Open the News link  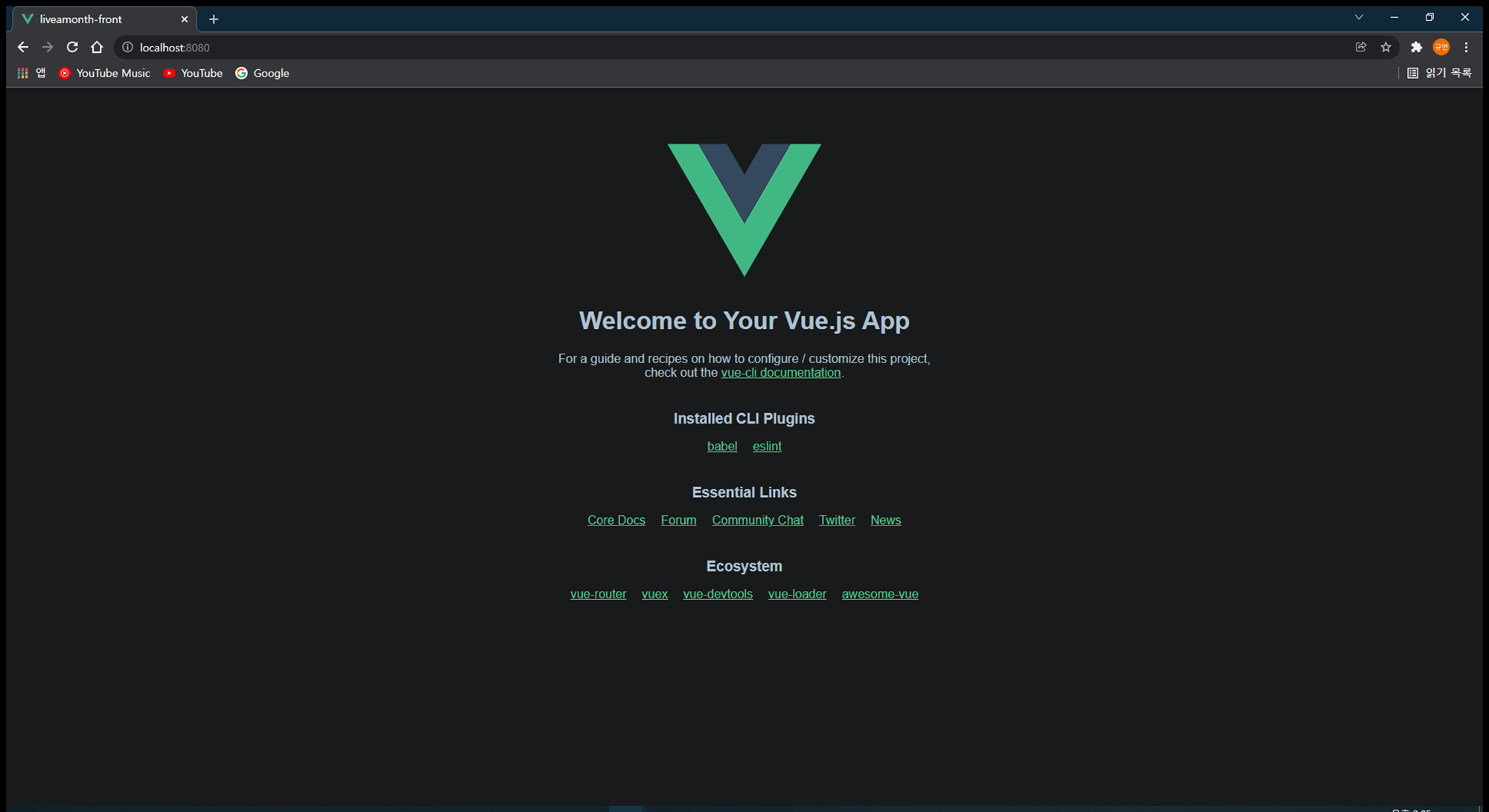[x=885, y=520]
